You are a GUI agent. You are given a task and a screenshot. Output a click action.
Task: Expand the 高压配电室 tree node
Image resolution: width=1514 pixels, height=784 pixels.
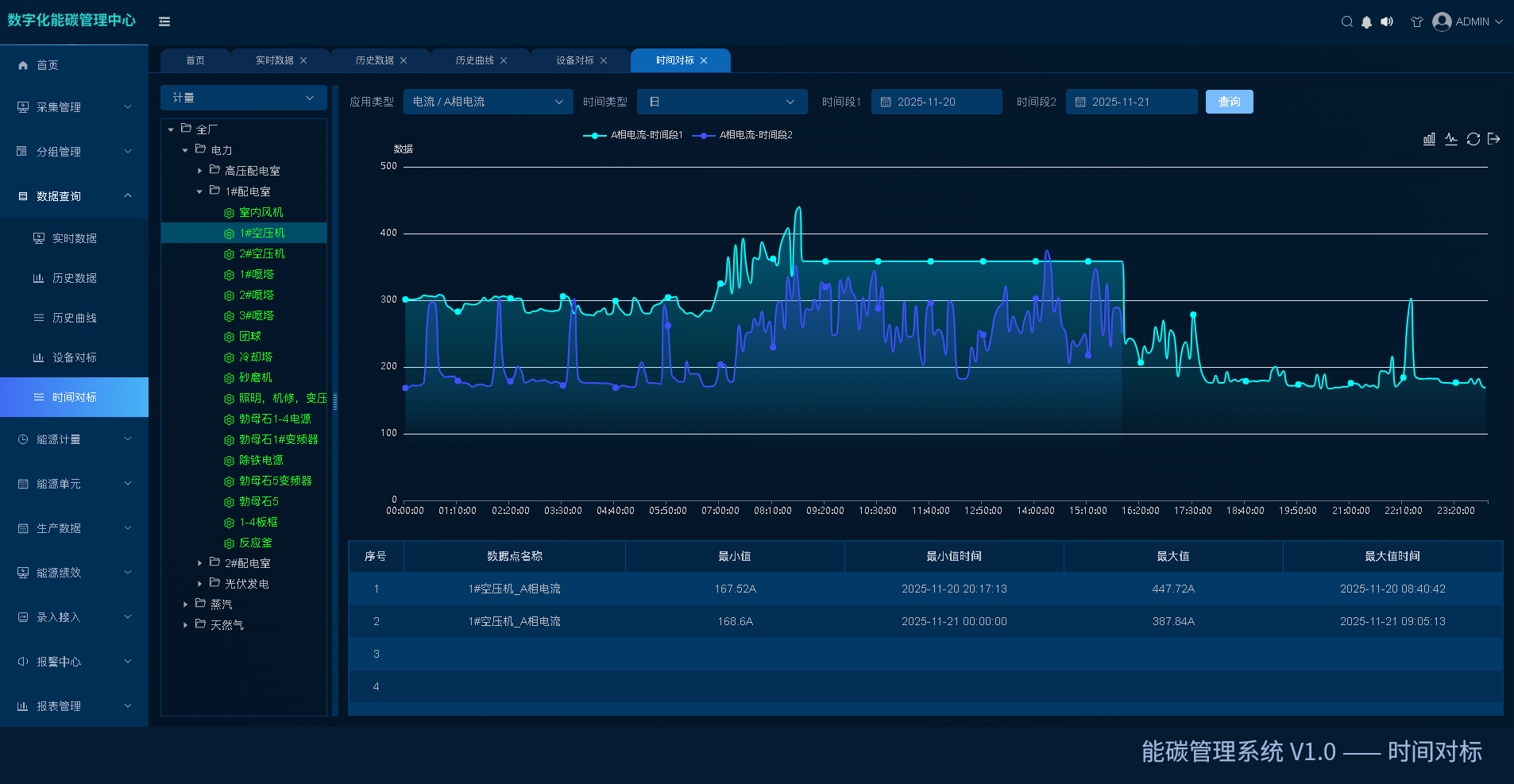[199, 171]
